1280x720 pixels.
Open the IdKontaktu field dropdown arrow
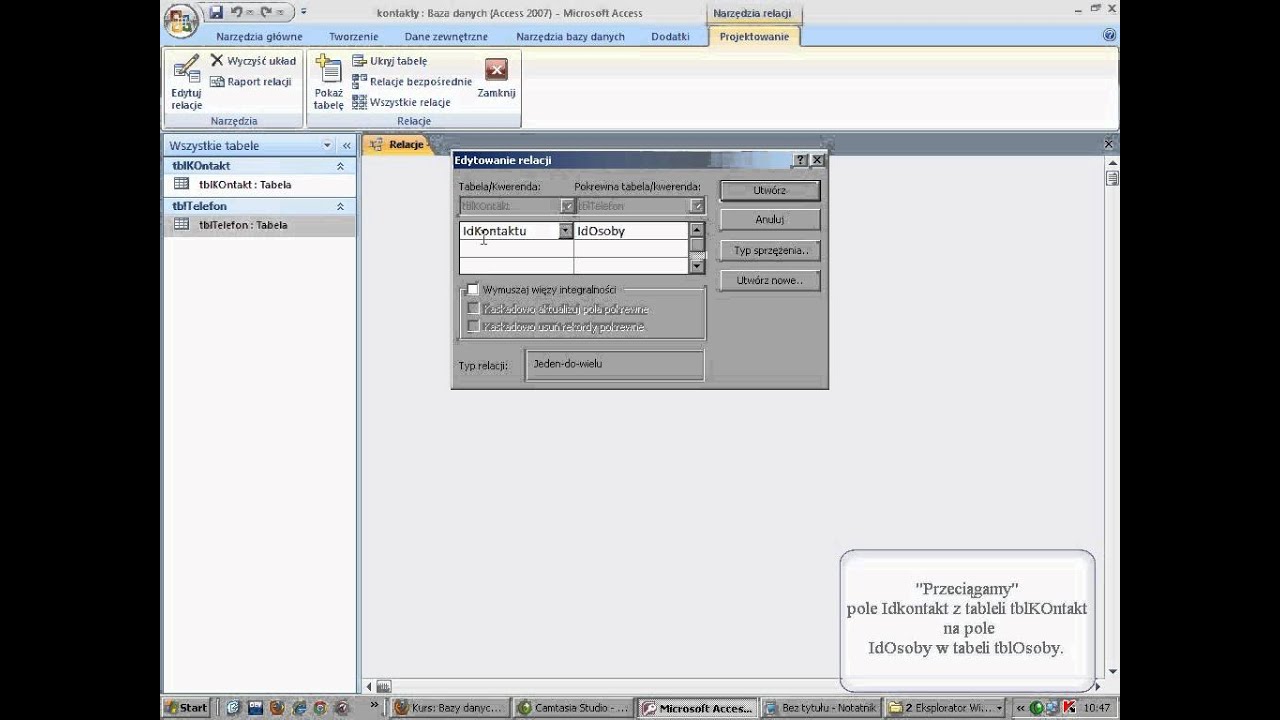pyautogui.click(x=565, y=231)
